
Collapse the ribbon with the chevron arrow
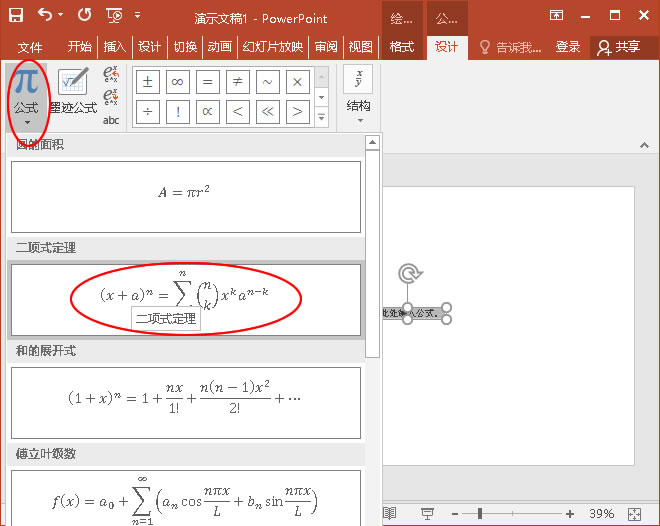642,146
